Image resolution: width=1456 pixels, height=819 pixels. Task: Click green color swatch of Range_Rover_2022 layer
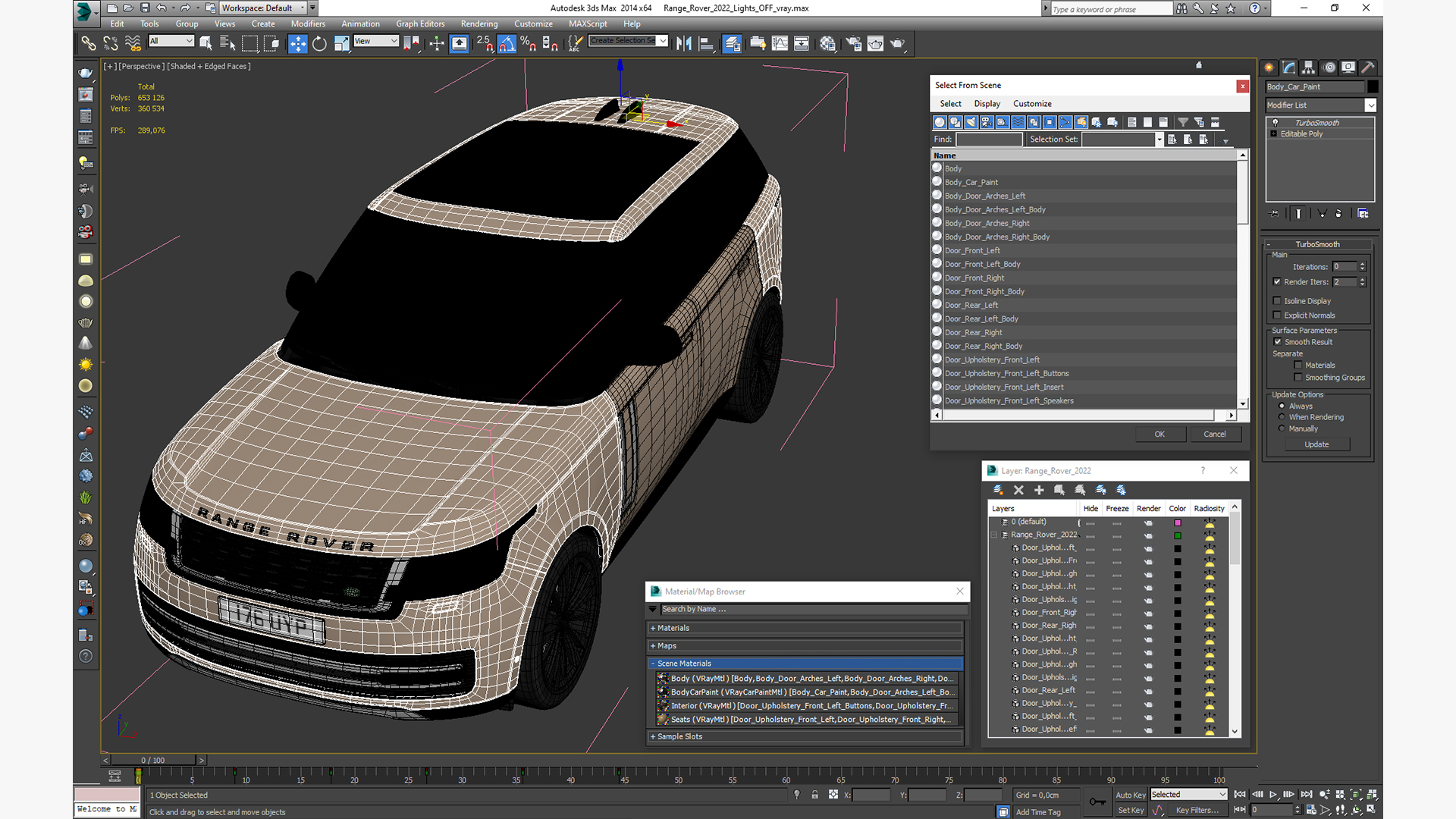tap(1178, 535)
